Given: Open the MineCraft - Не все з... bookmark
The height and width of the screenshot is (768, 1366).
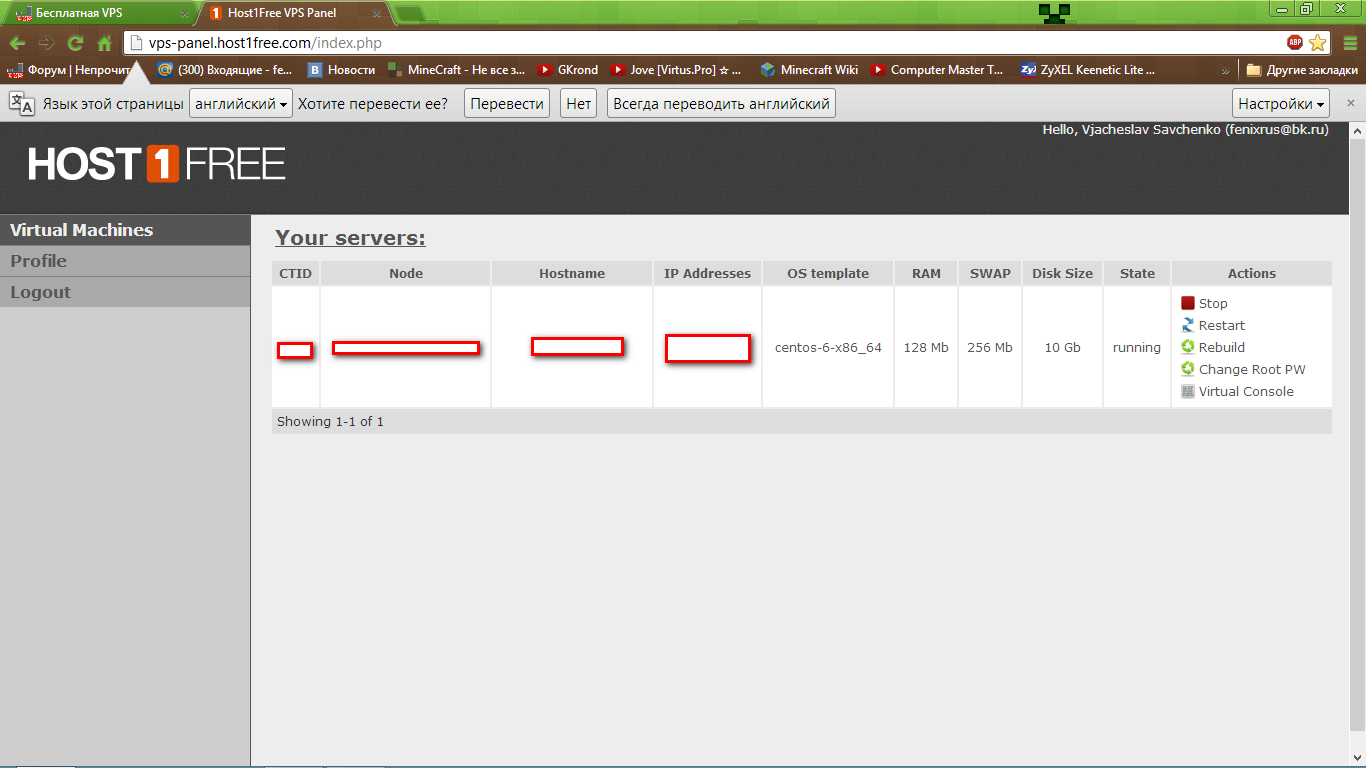Looking at the screenshot, I should tap(456, 70).
